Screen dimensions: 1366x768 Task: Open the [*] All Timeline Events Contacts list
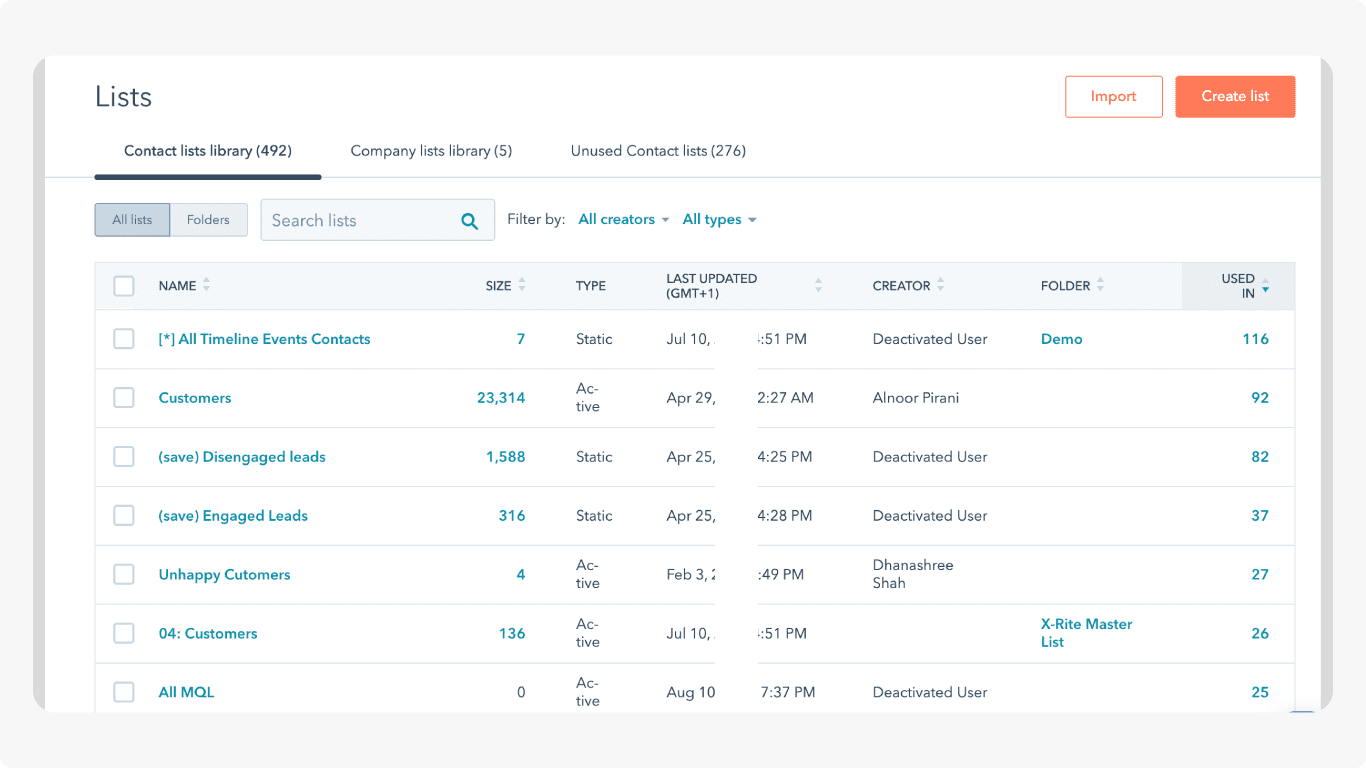coord(264,339)
